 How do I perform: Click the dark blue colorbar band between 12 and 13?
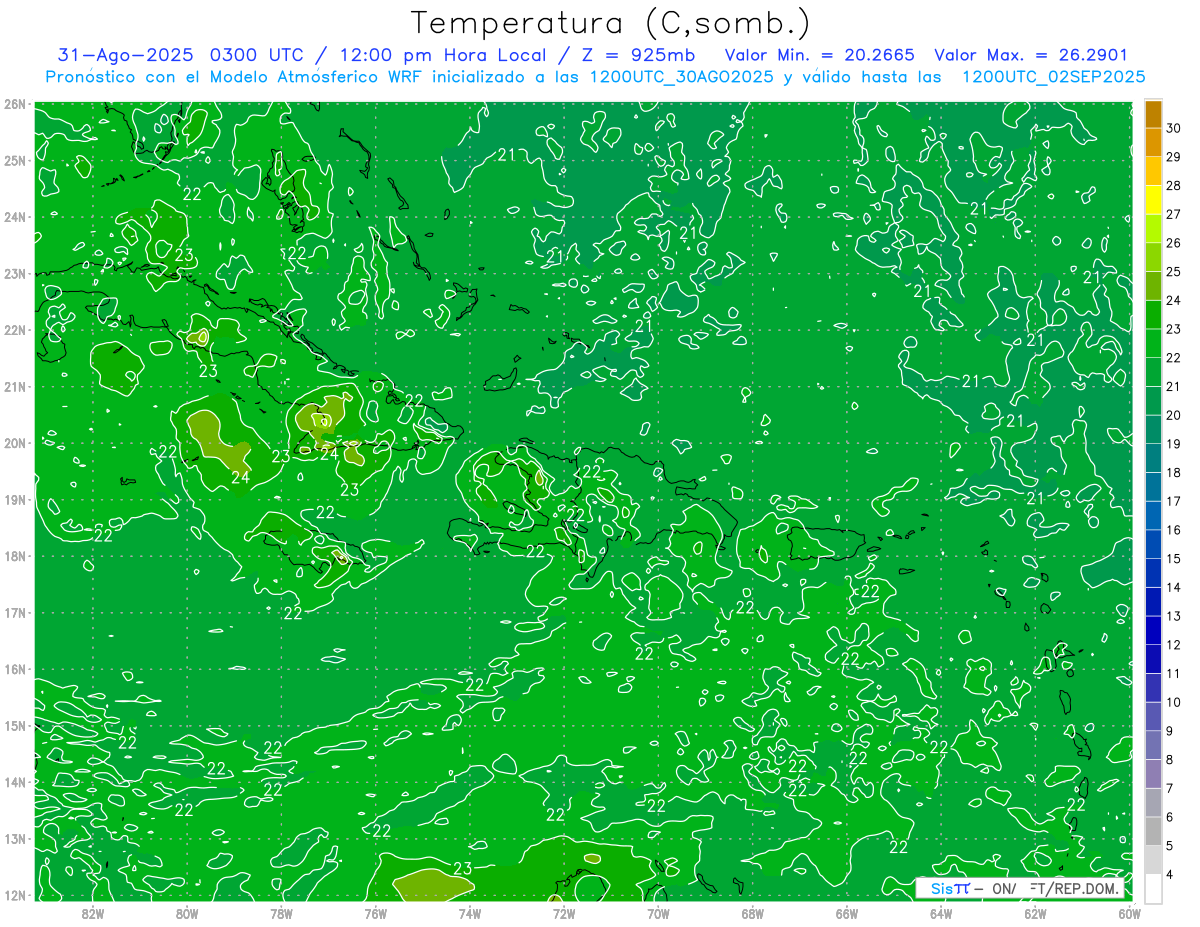1153,630
